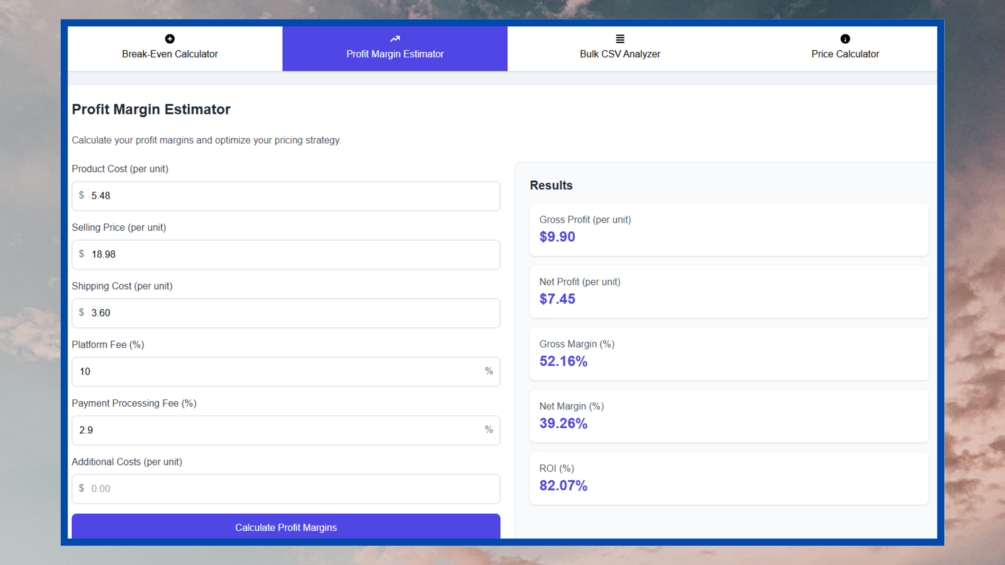Go to the Price Calculator tab
The width and height of the screenshot is (1005, 565).
[x=835, y=49]
